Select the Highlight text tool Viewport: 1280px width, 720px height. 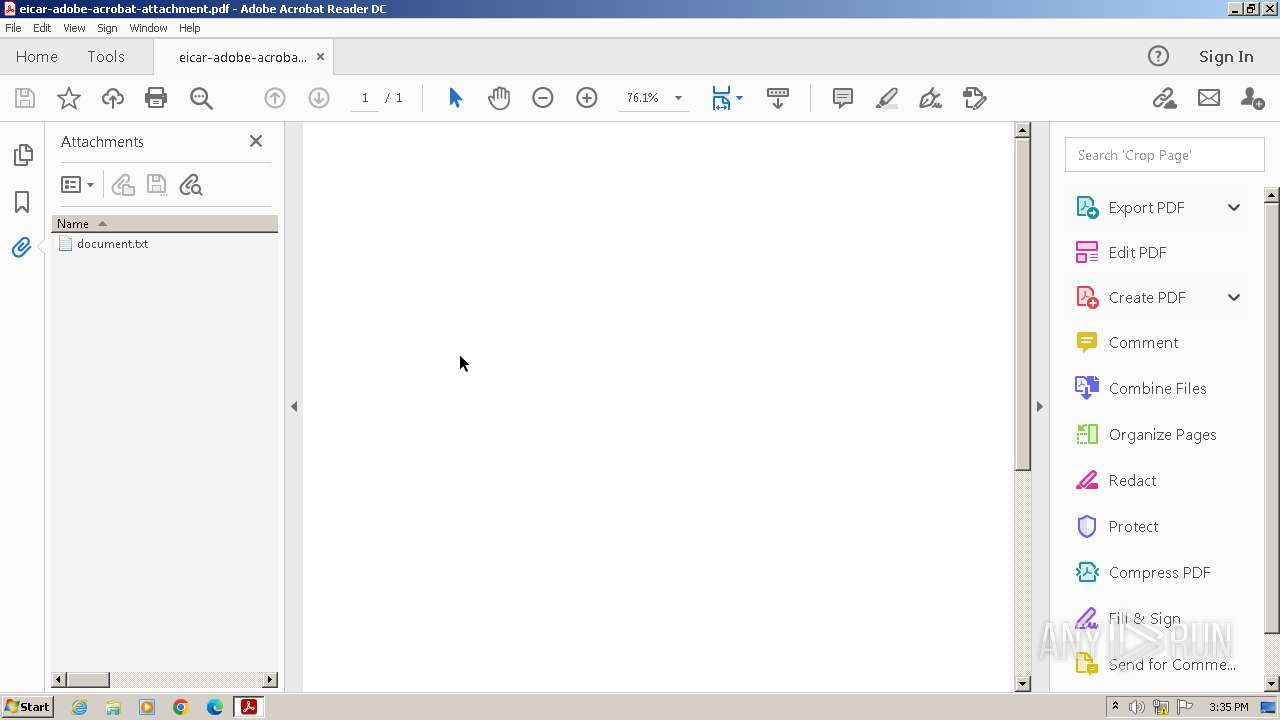pos(887,98)
